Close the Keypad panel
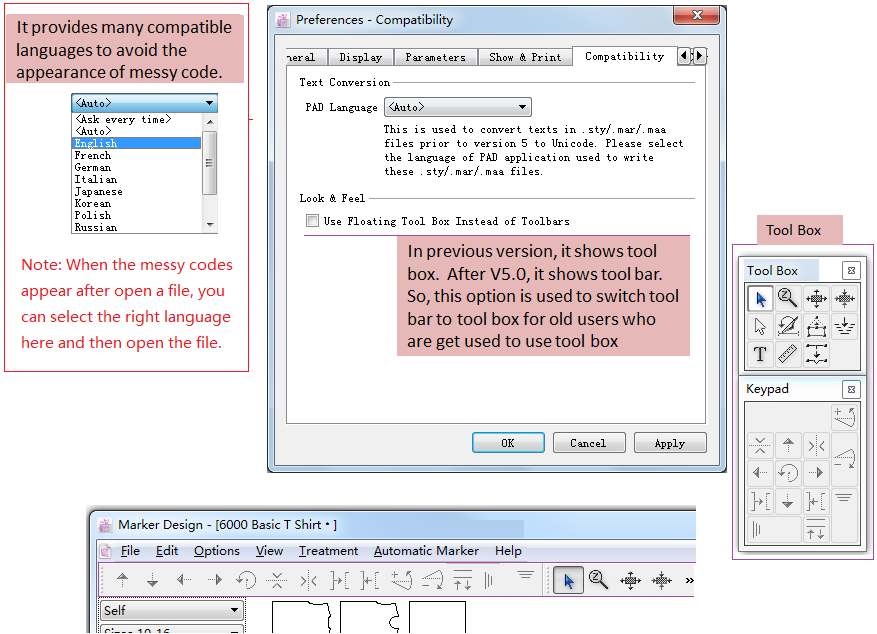Viewport: 877px width, 634px height. pos(850,389)
